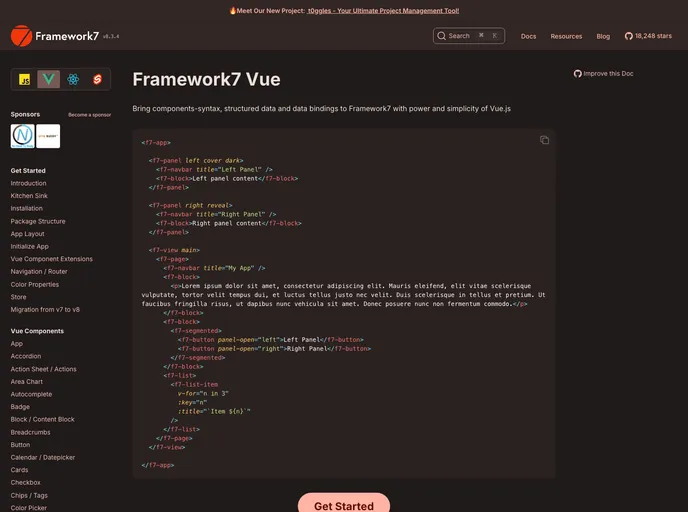The width and height of the screenshot is (688, 512).
Task: Open the Accordion component page
Action: (x=26, y=356)
